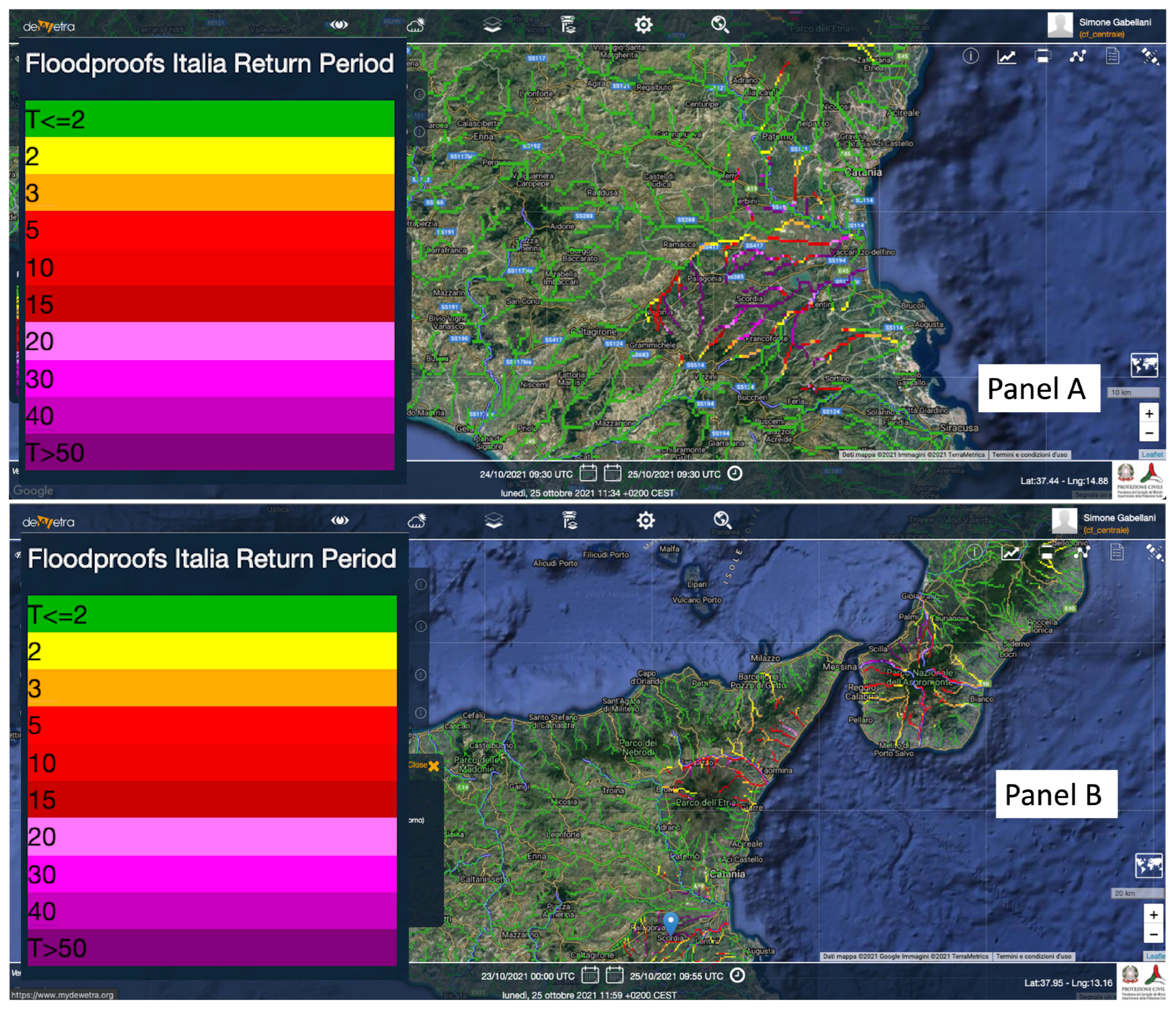Toggle the eye observations icon in Panel A
This screenshot has width=1176, height=1015.
click(339, 24)
